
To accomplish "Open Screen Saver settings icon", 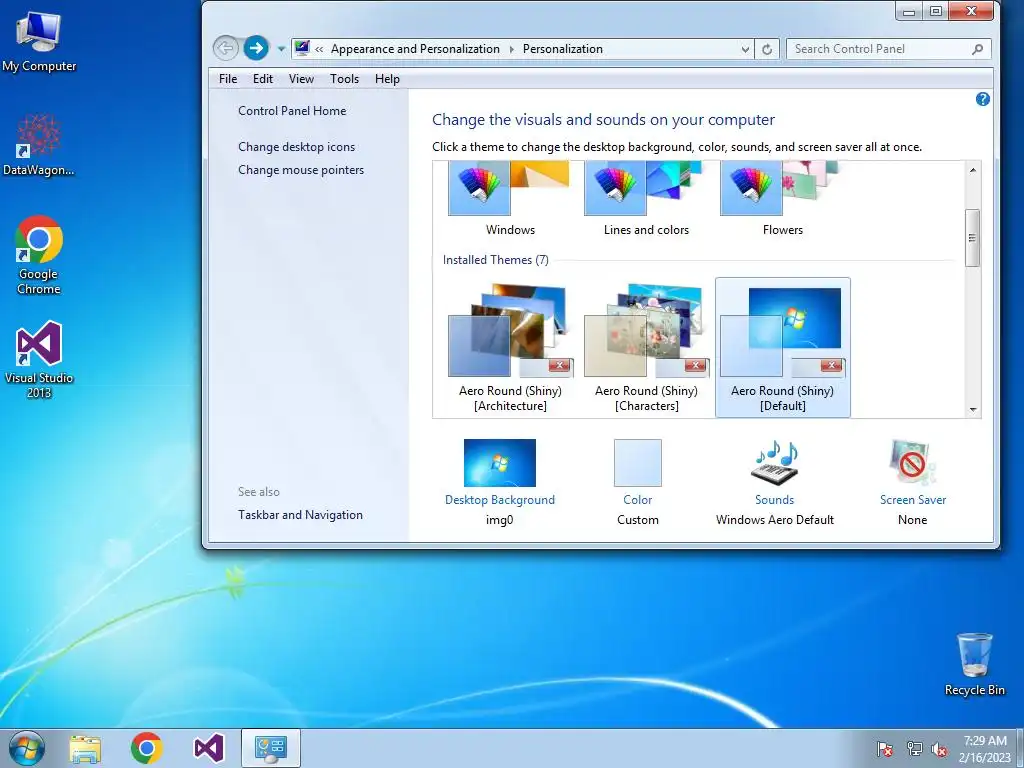I will [x=912, y=462].
